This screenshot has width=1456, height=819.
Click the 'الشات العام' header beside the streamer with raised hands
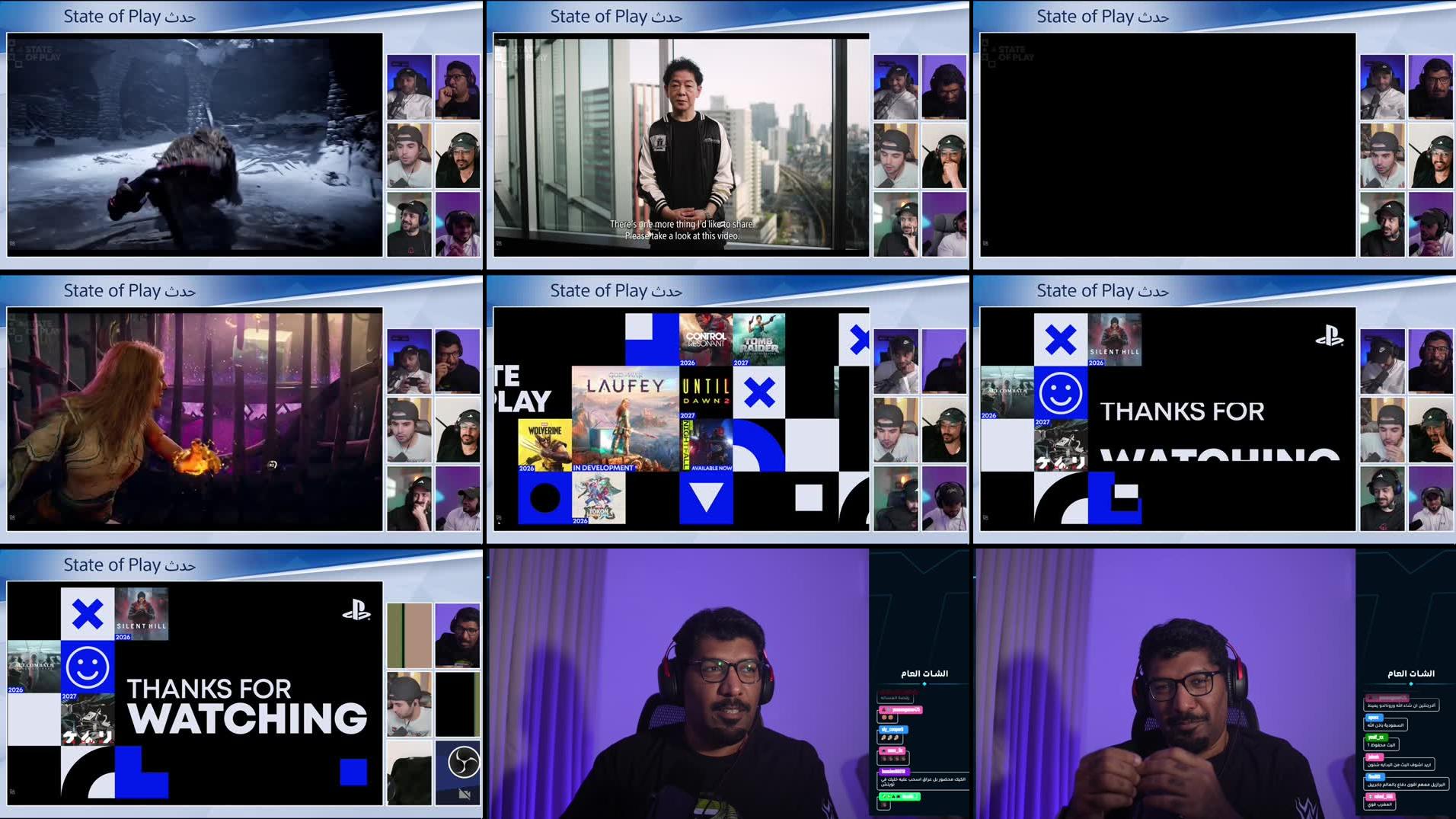(x=1411, y=673)
